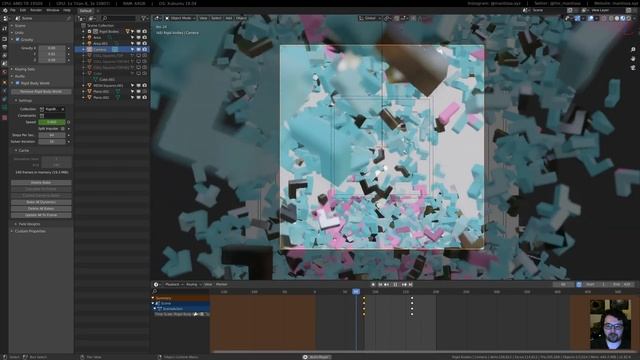Select the Area light object row
Screen dimensions: 640x360
pyautogui.click(x=112, y=38)
